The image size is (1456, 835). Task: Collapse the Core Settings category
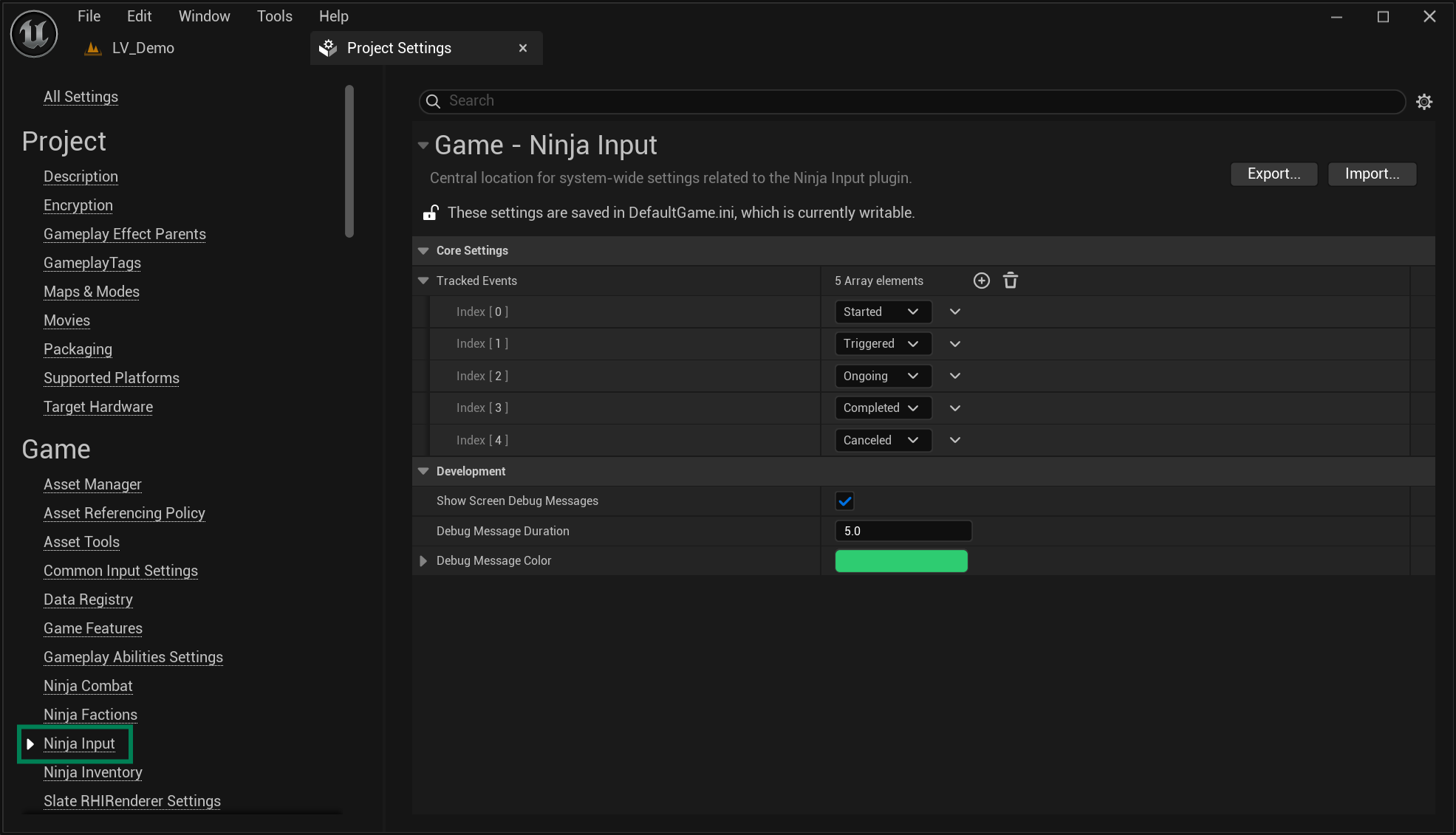coord(423,251)
